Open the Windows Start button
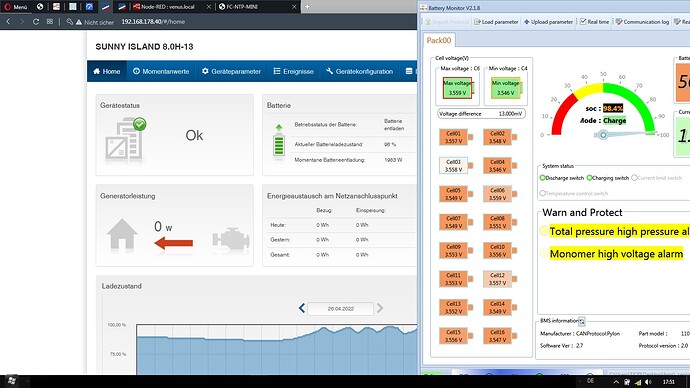Viewport: 690px width, 388px height. [11, 381]
